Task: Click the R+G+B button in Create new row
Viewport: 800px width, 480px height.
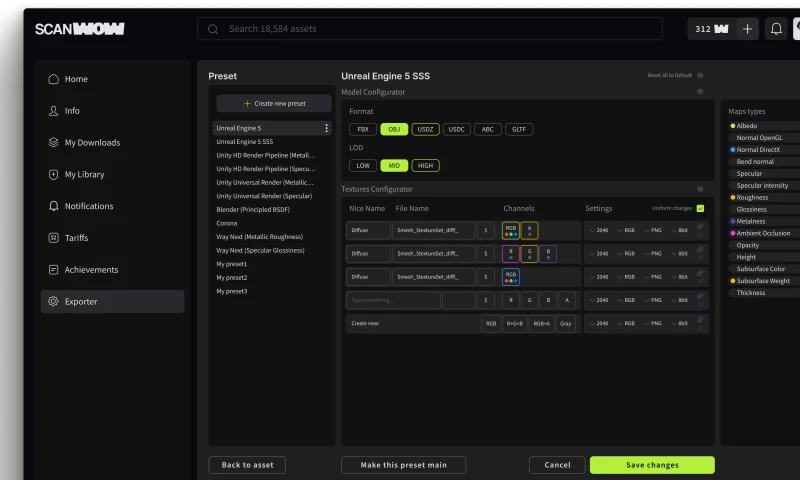Action: click(515, 323)
